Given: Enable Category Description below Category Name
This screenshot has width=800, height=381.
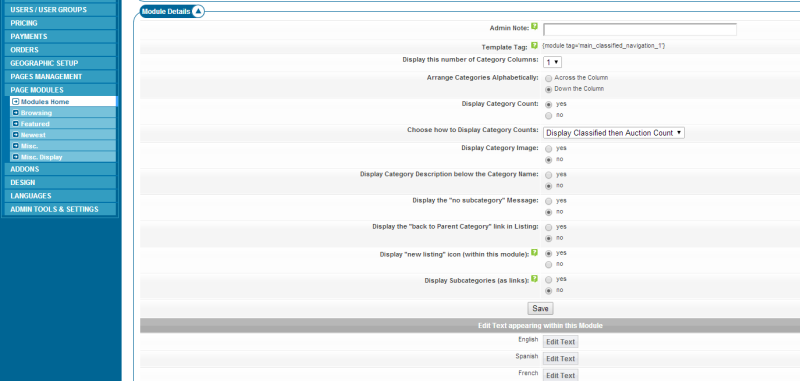Looking at the screenshot, I should pyautogui.click(x=548, y=175).
